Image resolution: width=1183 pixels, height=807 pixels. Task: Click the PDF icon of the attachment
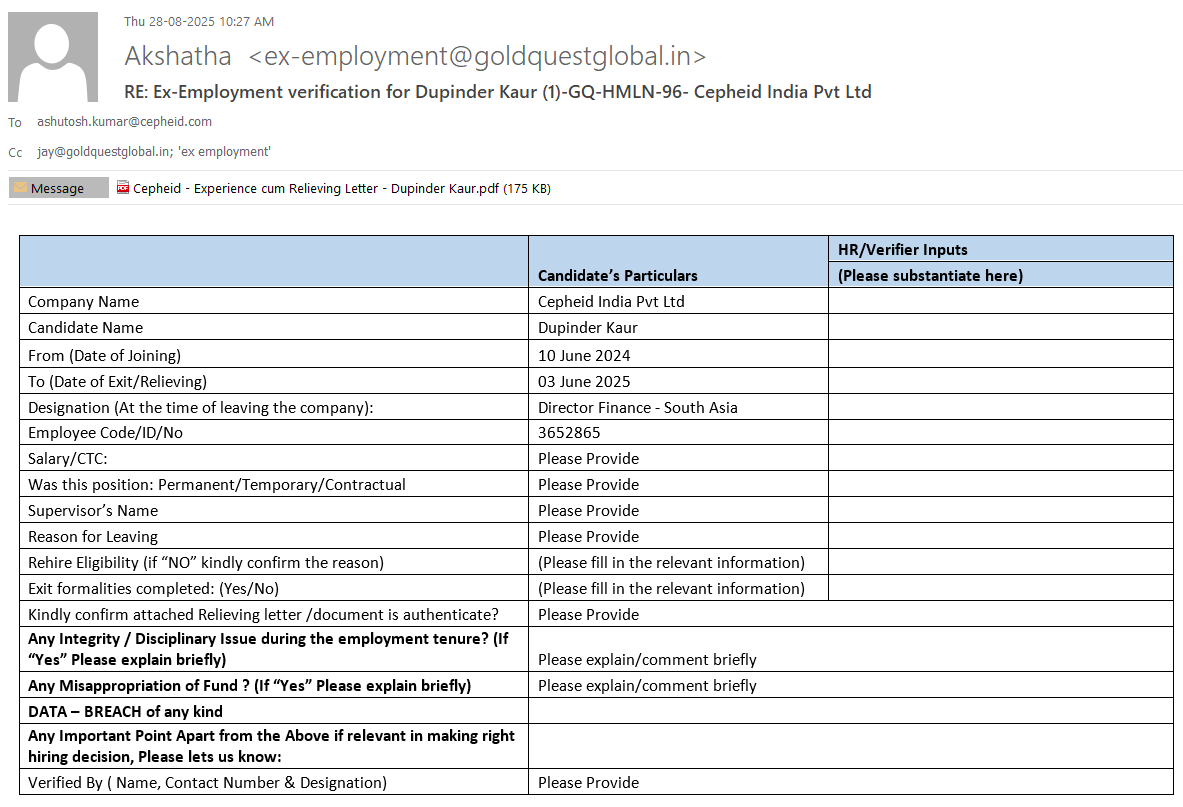[x=123, y=188]
